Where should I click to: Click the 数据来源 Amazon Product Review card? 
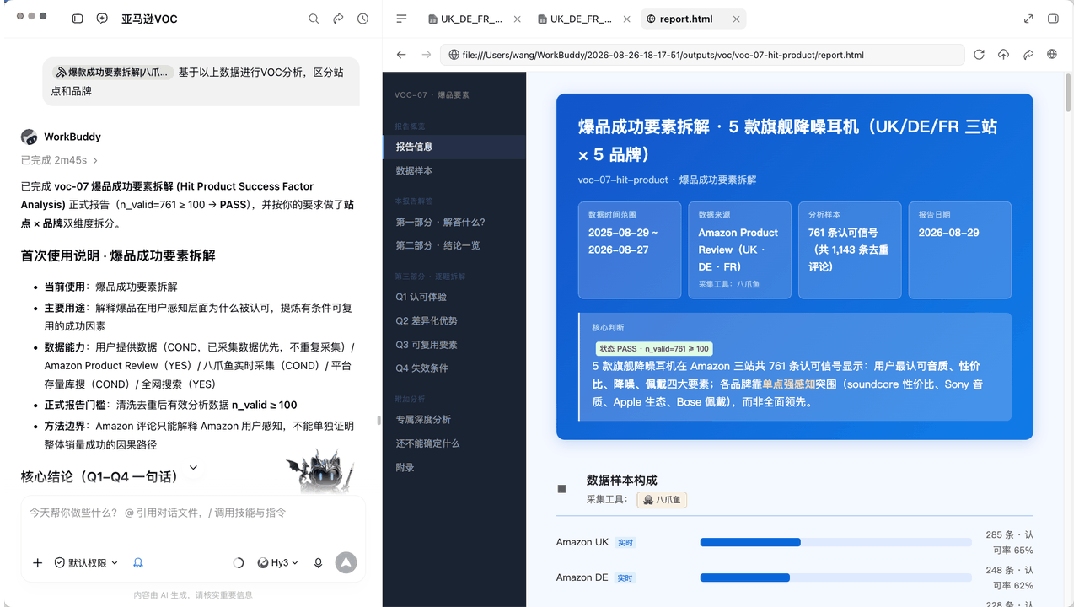(740, 250)
